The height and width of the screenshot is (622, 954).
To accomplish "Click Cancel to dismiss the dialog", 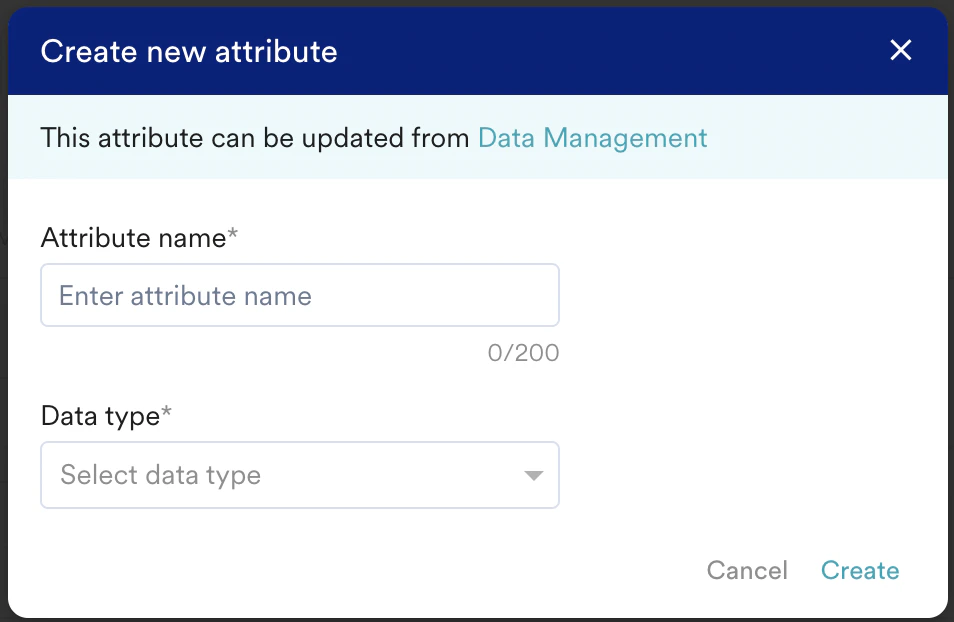I will (747, 570).
